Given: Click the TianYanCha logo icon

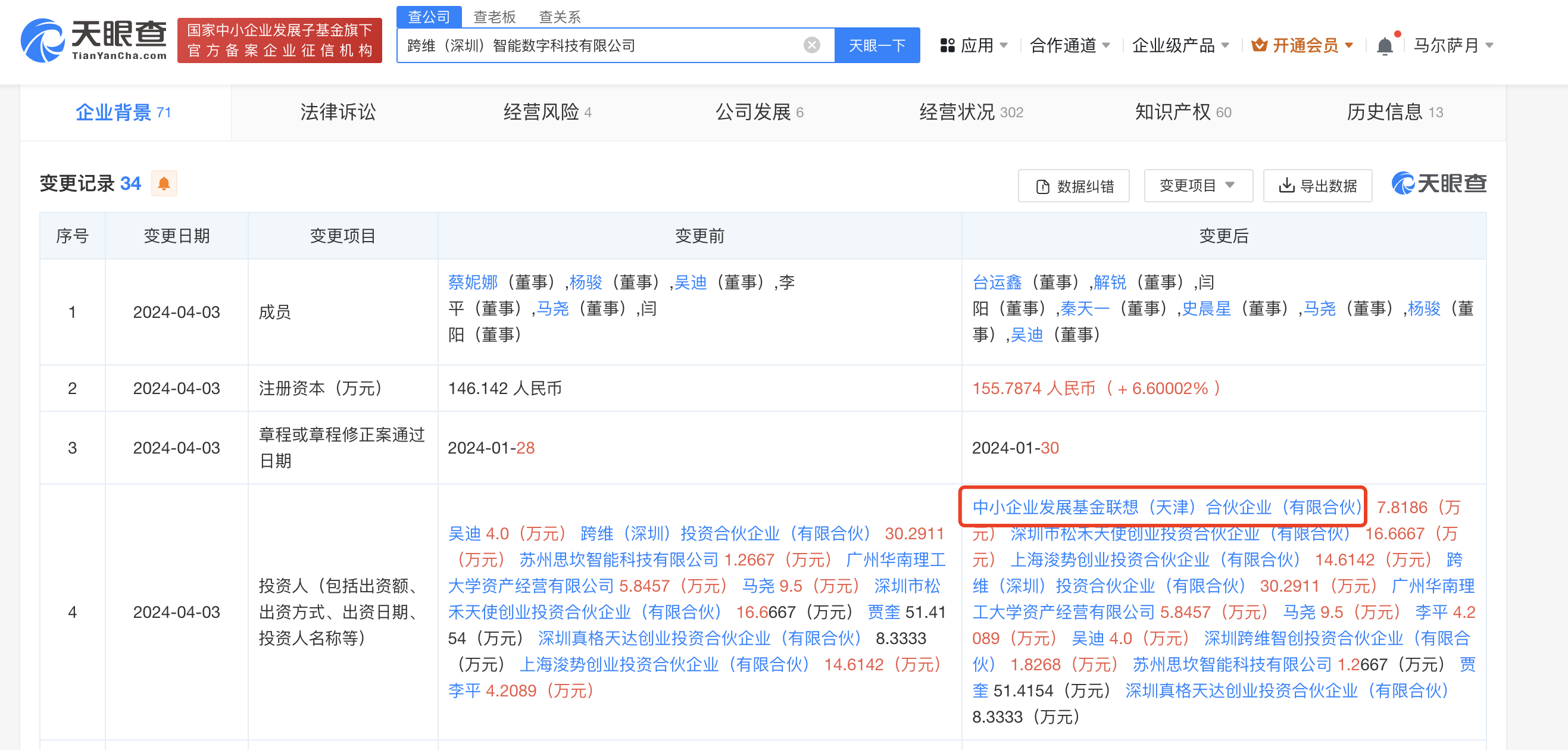Looking at the screenshot, I should [43, 40].
